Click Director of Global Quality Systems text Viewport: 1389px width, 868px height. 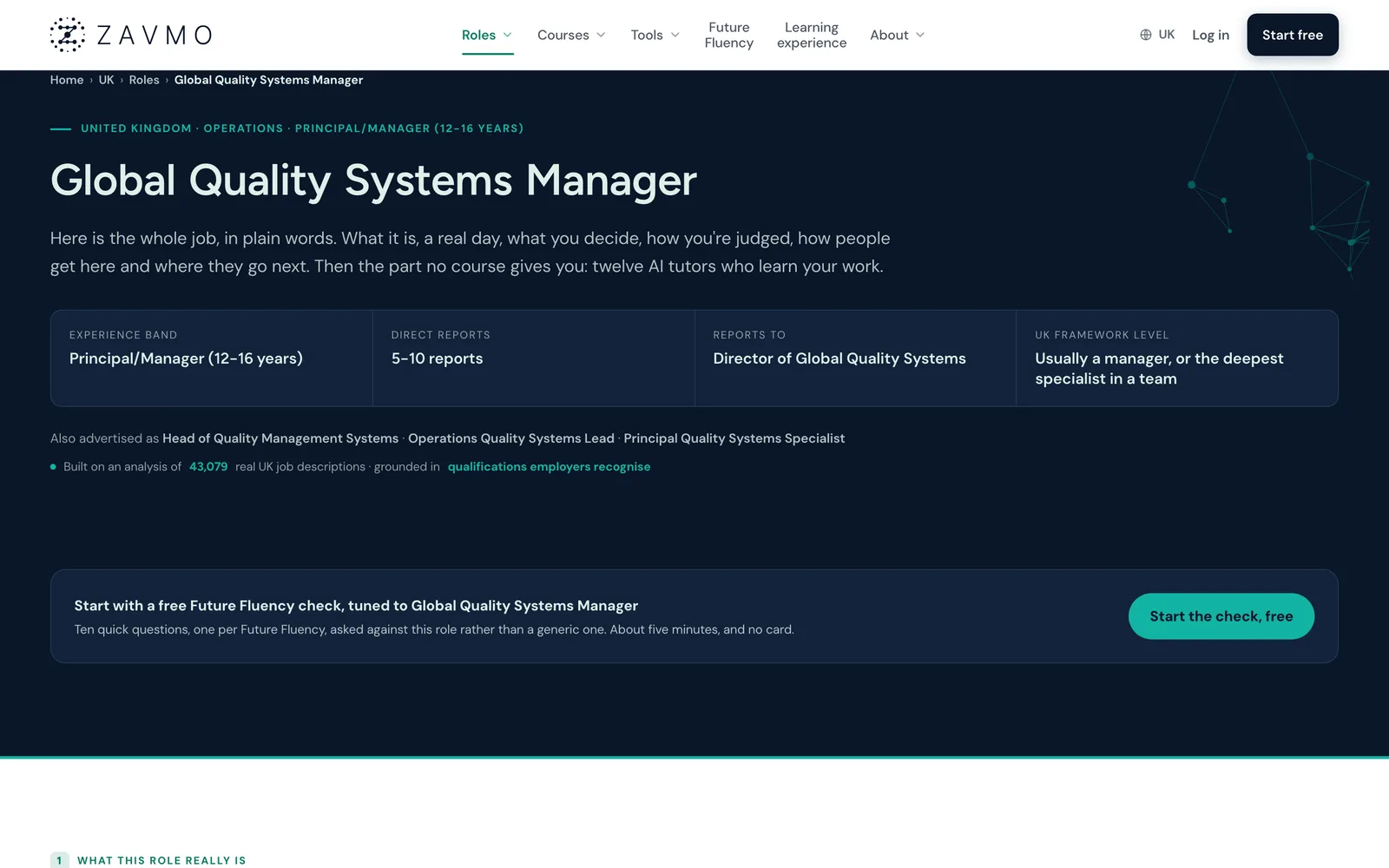point(839,358)
